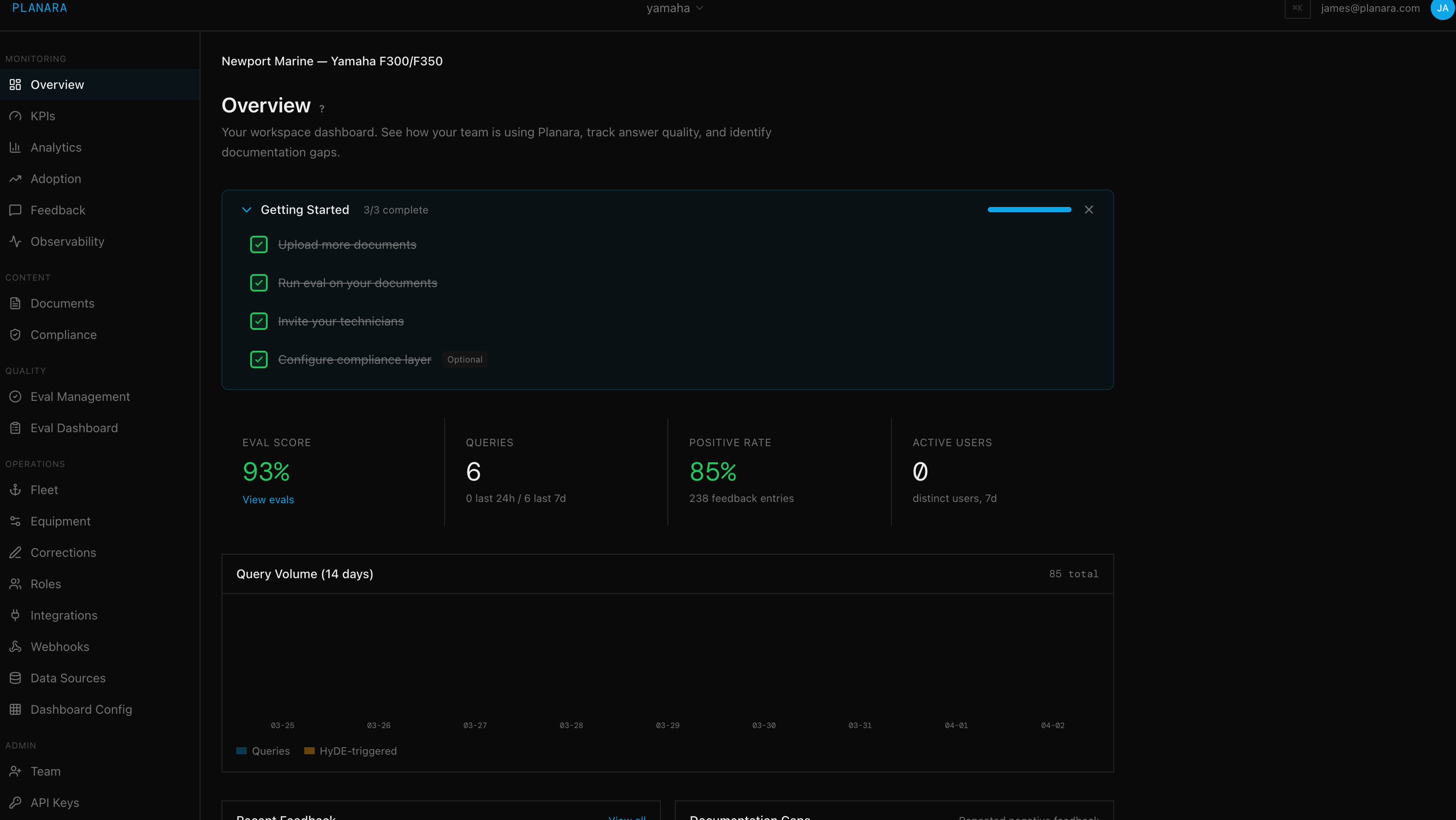Click the KPIs gauge icon
The width and height of the screenshot is (1456, 820).
(x=15, y=116)
